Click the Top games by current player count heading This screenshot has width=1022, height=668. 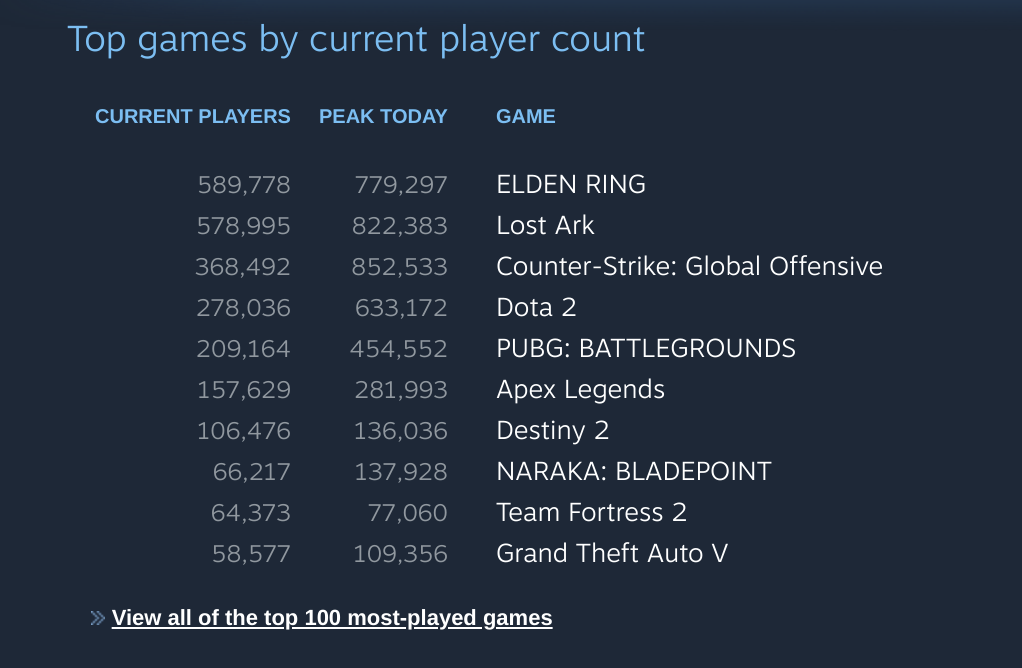(355, 40)
